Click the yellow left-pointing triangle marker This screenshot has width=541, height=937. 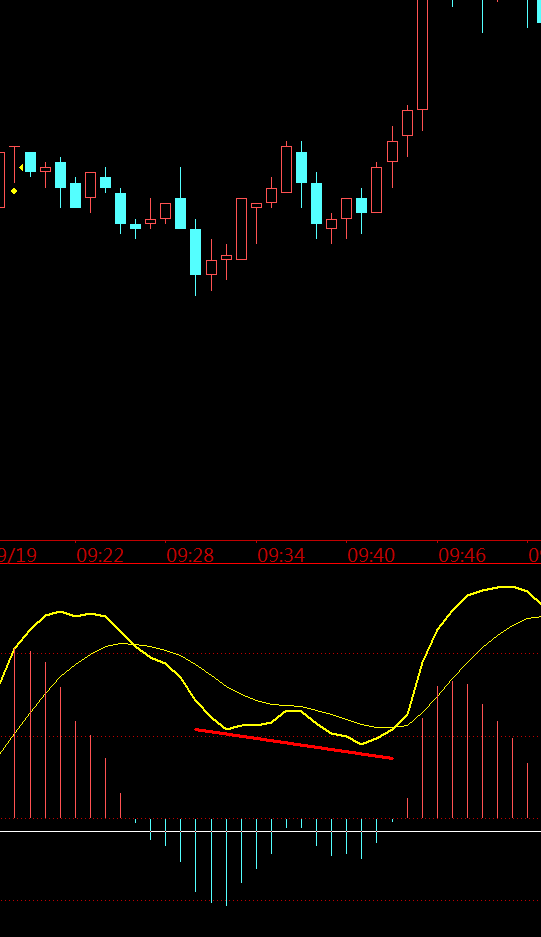[21, 167]
